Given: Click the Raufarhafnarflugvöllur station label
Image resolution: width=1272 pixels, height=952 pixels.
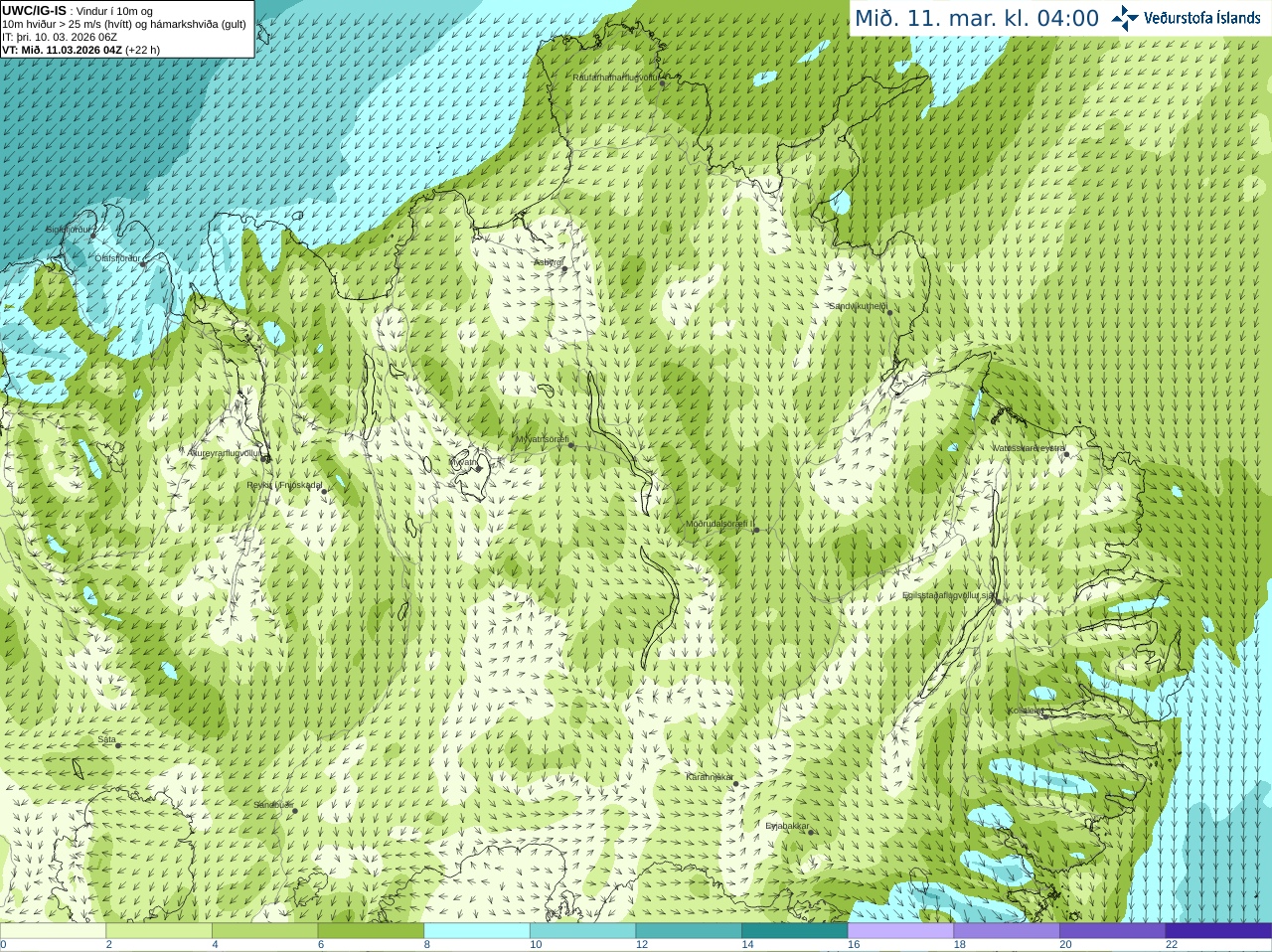Looking at the screenshot, I should point(616,78).
